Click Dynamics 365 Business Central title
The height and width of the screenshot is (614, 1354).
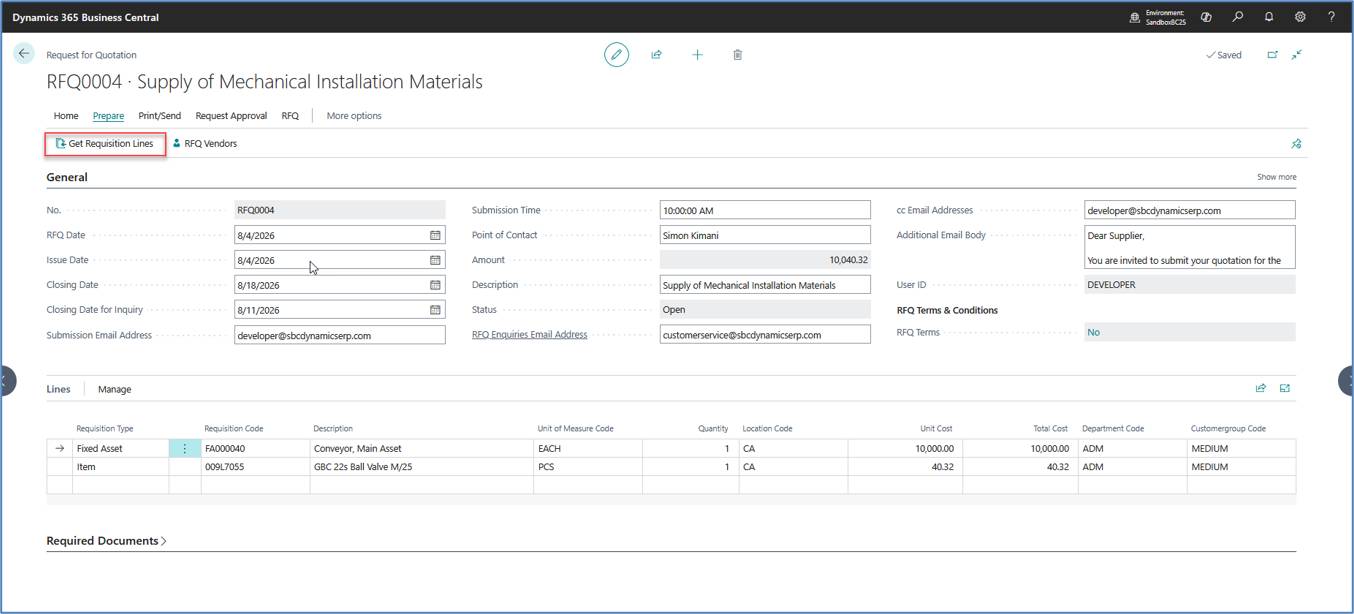point(85,17)
